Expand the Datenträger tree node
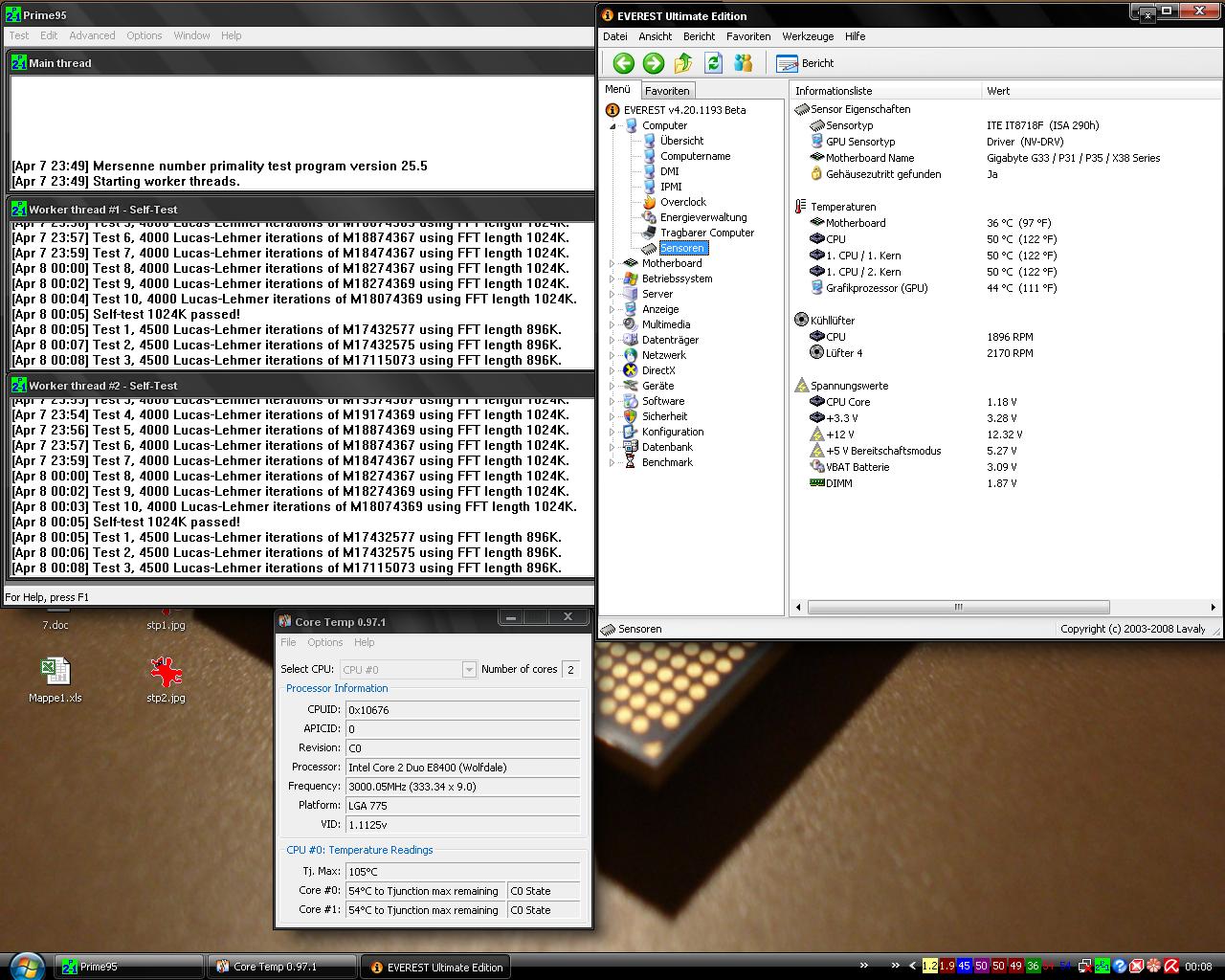Screen dimensions: 1225x980 [x=612, y=340]
